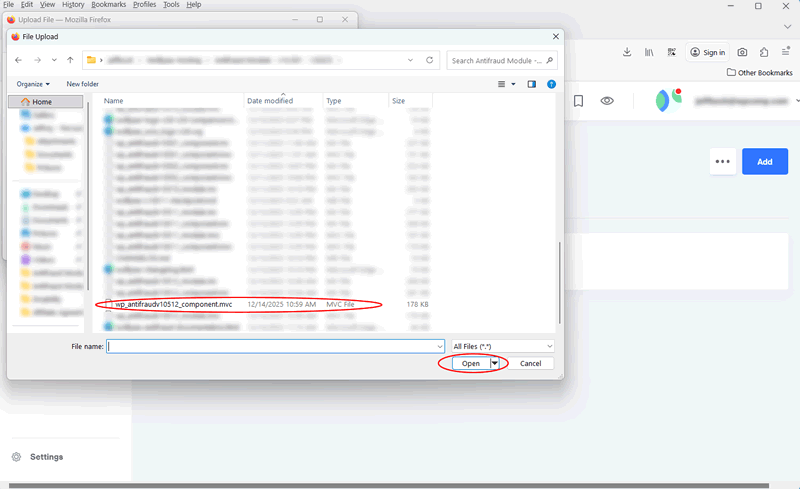The image size is (800, 489).
Task: Open Firefox extensions icon
Action: pos(764,52)
